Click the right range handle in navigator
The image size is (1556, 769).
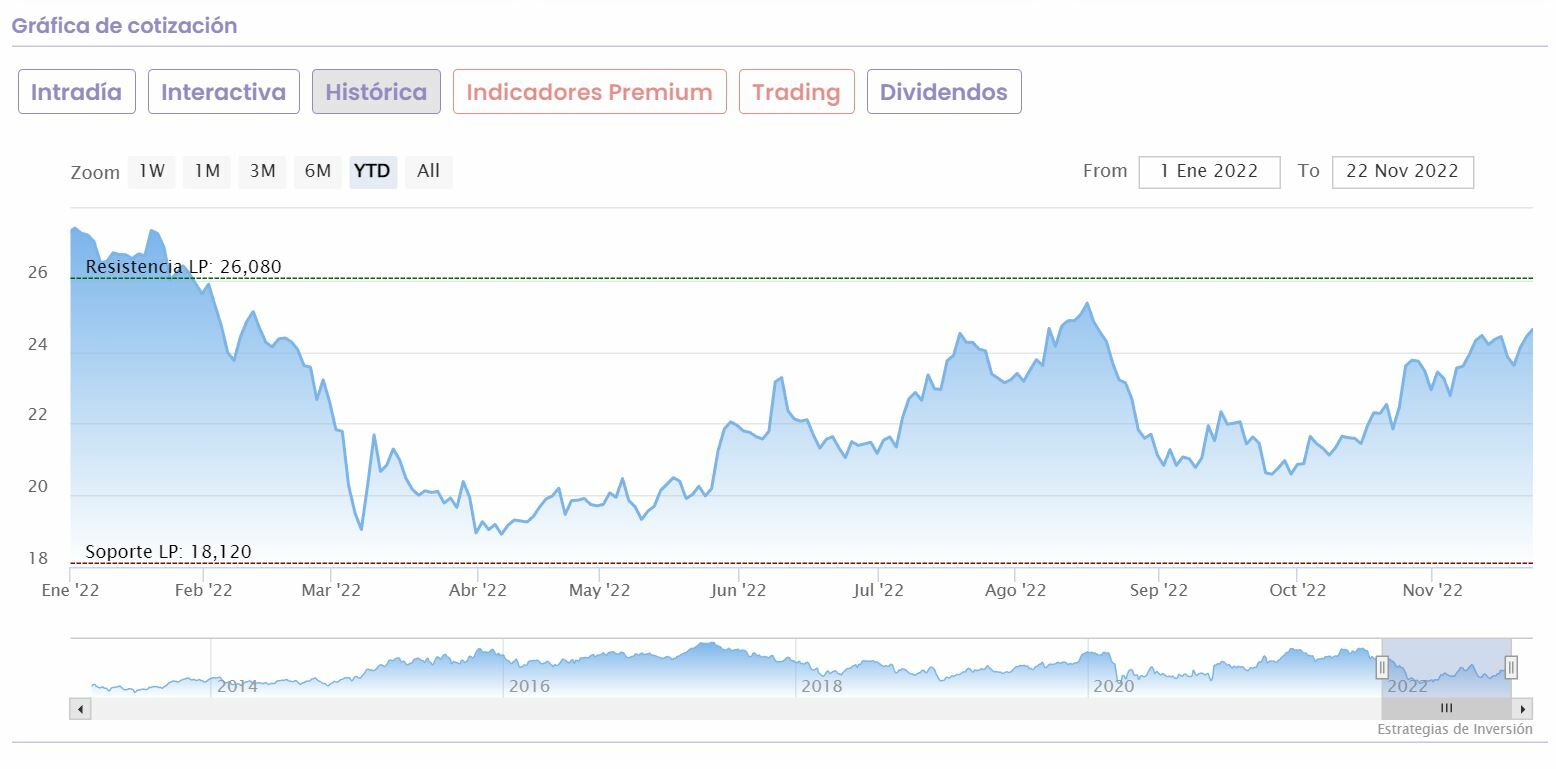tap(1511, 667)
